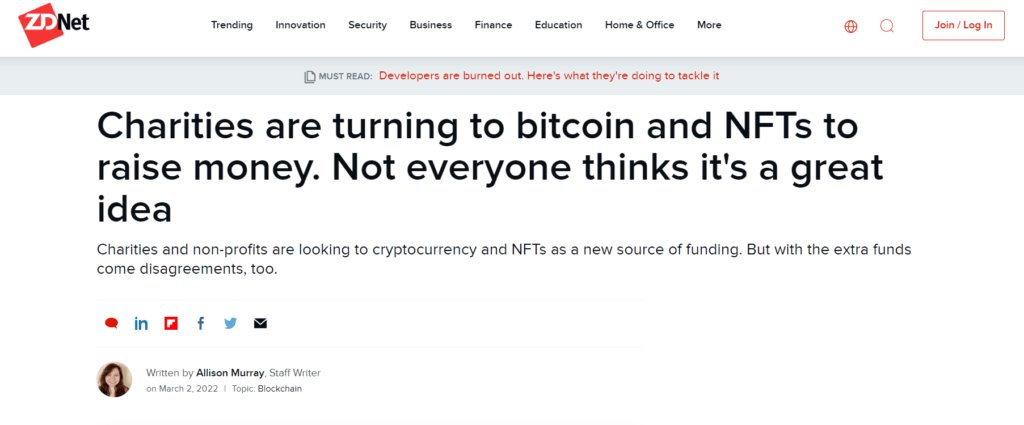
Task: Go to the Business section
Action: [x=430, y=25]
